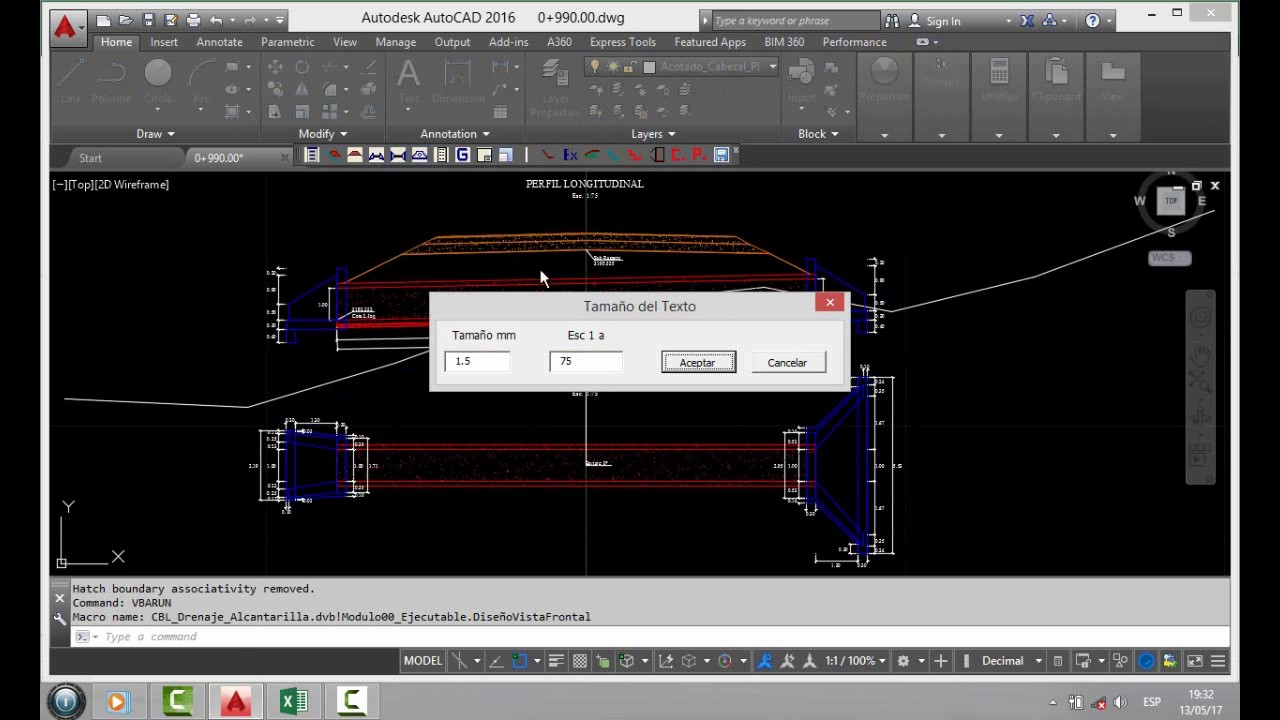Select the Start file tab
1280x720 pixels.
(91, 158)
